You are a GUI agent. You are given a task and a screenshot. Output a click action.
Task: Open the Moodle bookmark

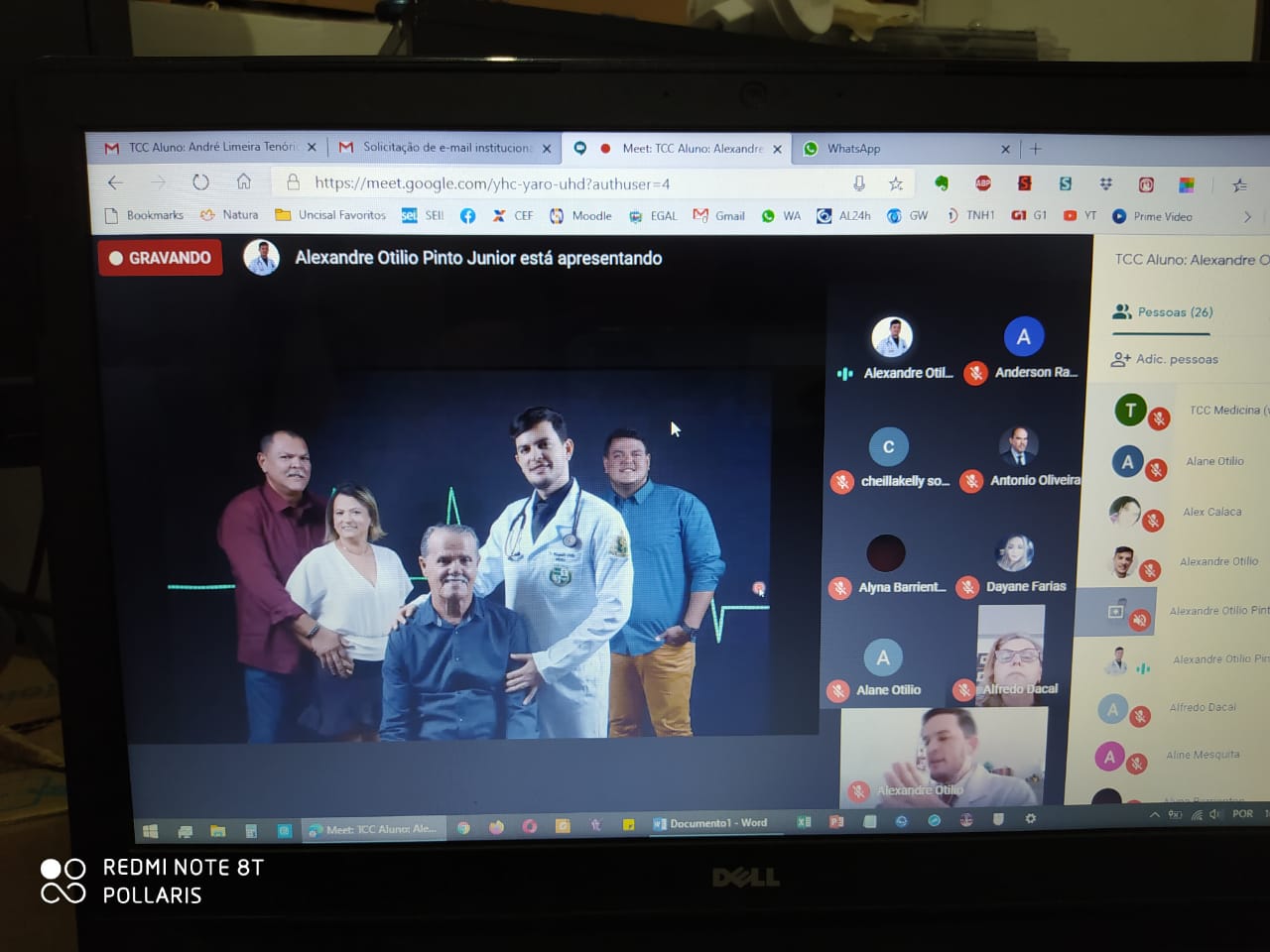tap(581, 215)
